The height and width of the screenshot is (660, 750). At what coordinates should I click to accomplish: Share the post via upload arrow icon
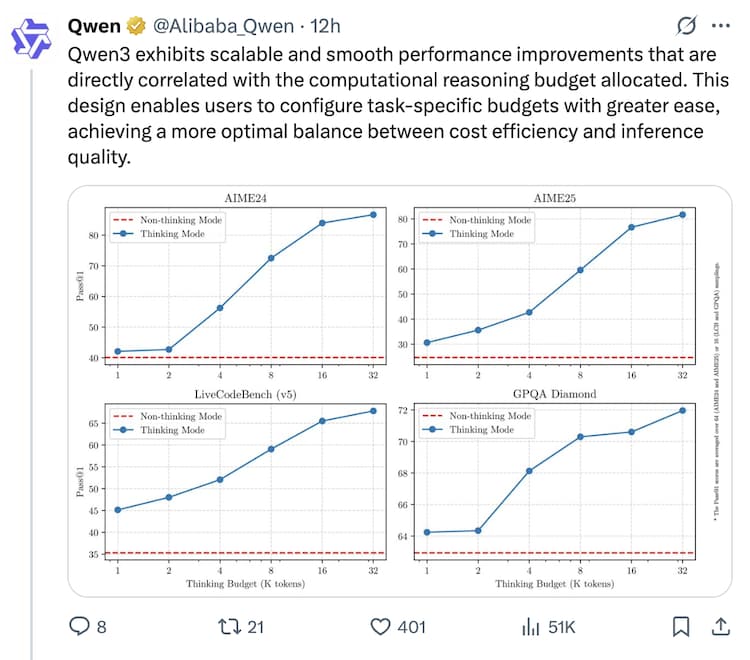(x=718, y=627)
